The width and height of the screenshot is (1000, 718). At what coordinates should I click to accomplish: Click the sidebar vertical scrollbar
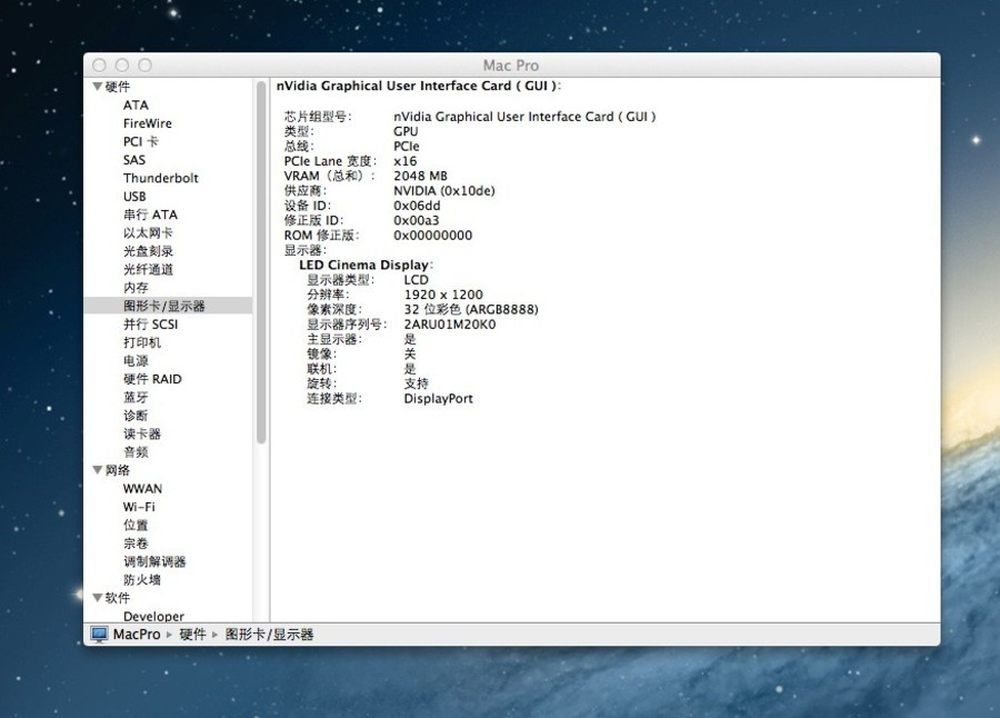(261, 262)
